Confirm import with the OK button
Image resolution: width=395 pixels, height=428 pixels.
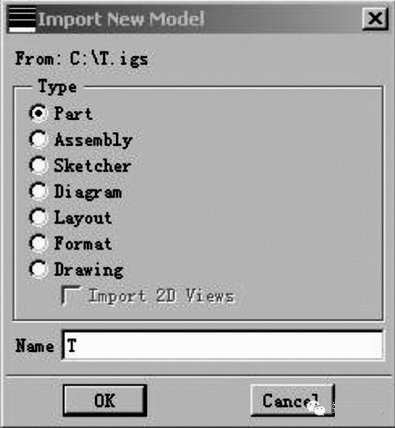(105, 400)
